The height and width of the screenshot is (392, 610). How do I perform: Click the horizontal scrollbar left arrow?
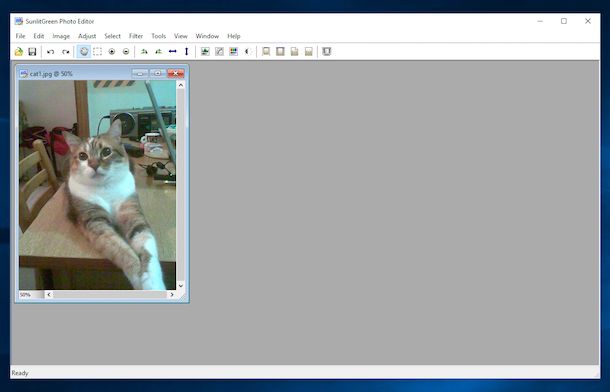point(49,295)
